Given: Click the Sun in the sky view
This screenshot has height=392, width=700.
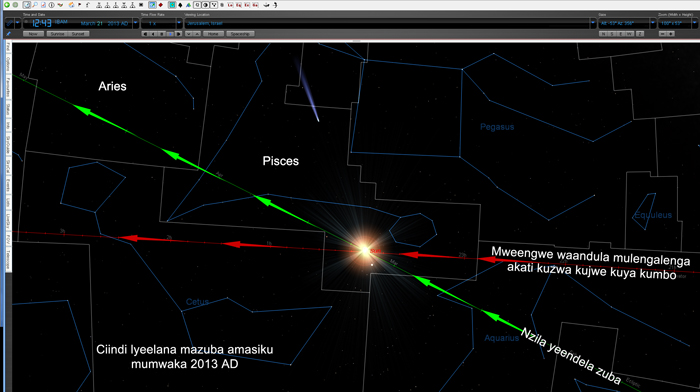Looking at the screenshot, I should [365, 250].
